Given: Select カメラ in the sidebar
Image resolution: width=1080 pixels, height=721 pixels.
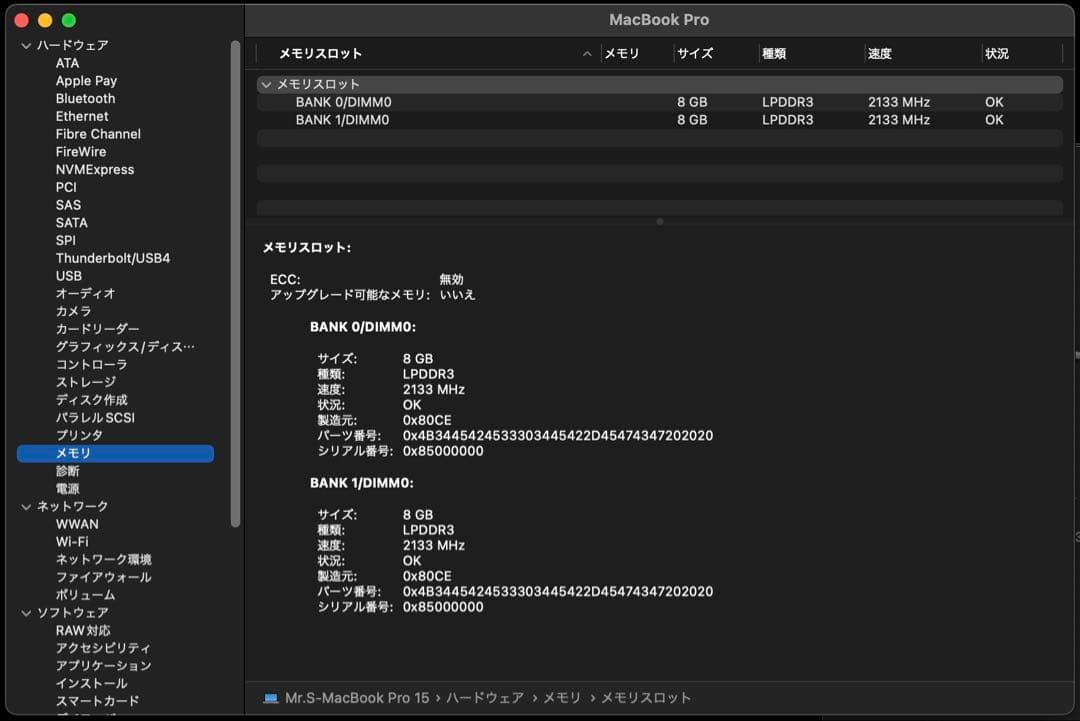Looking at the screenshot, I should pos(72,311).
